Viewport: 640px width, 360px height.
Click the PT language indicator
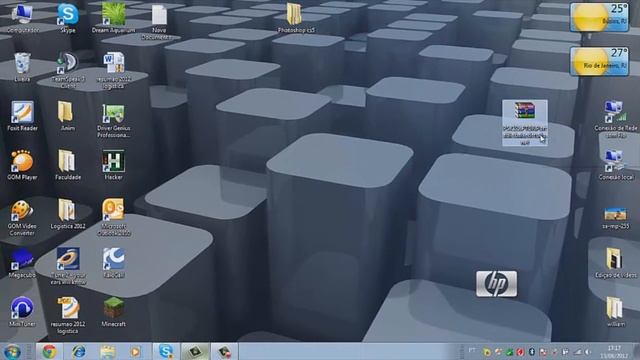click(x=472, y=351)
